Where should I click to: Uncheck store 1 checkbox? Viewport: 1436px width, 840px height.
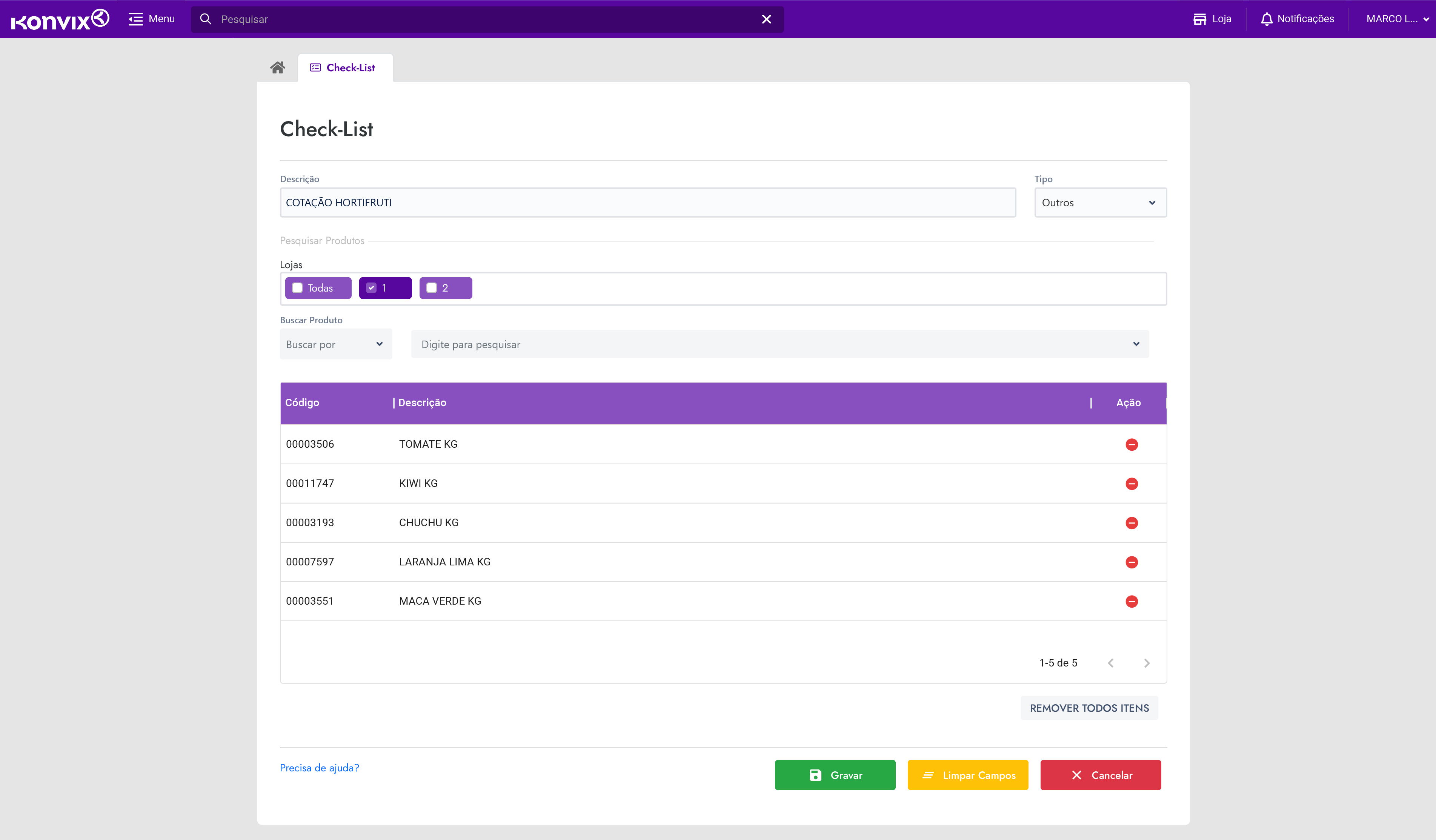(x=372, y=288)
